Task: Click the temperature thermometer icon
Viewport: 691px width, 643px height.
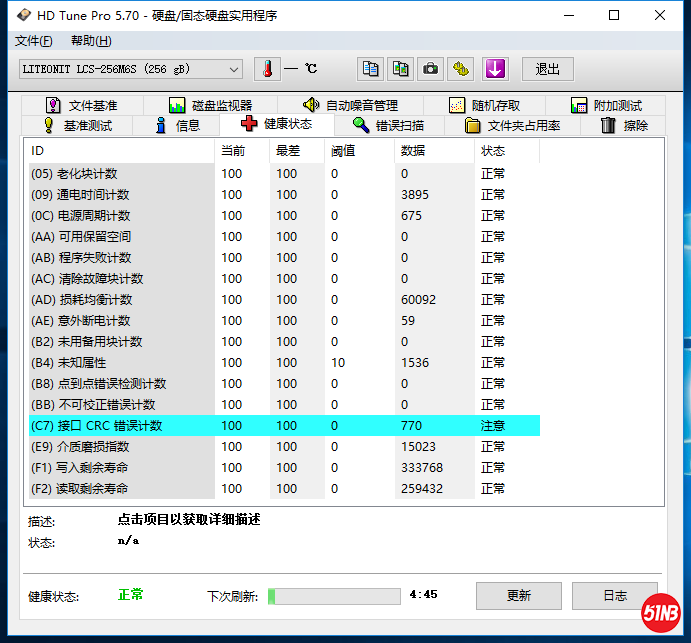Action: [267, 69]
